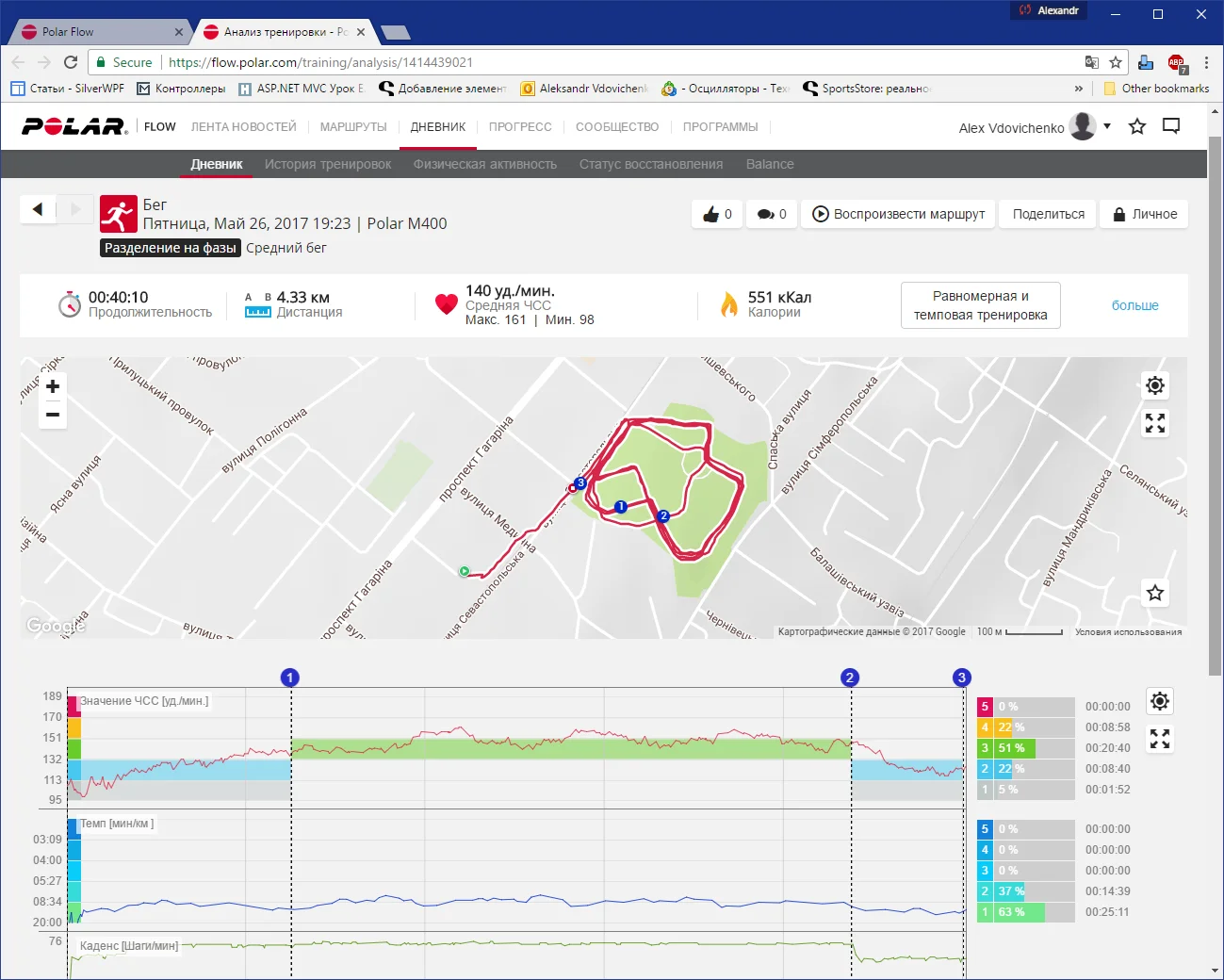Expand the heart rate chart fullscreen
This screenshot has height=980, width=1224.
pos(1160,740)
